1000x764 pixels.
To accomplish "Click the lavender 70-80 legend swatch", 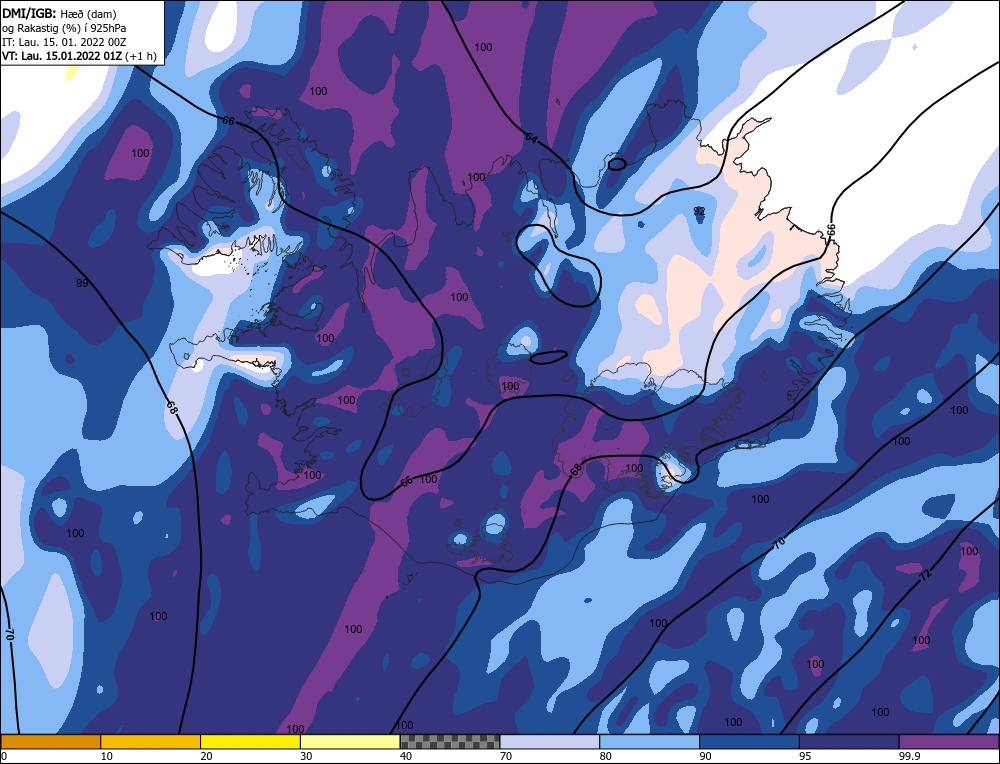I will click(550, 741).
